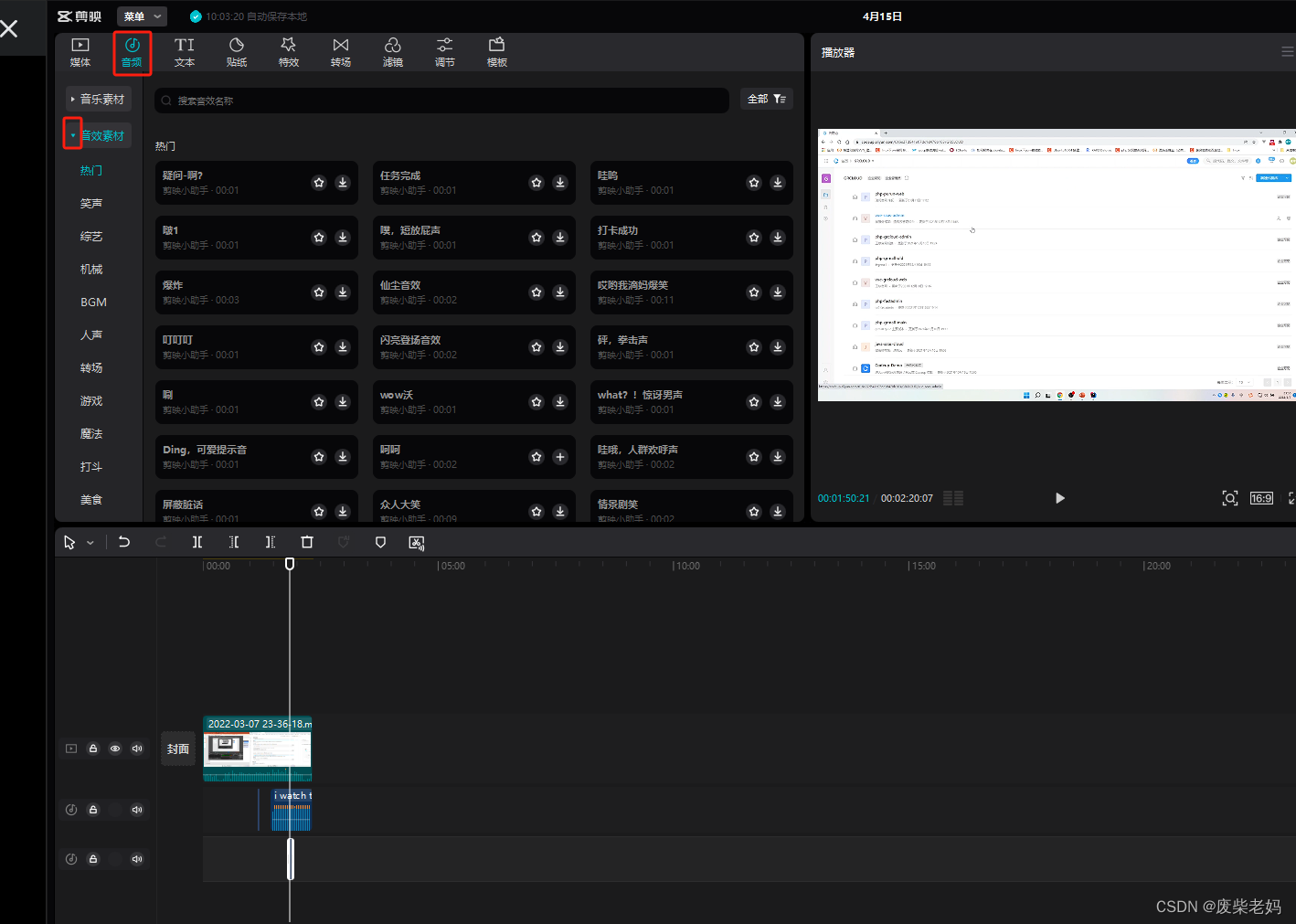Viewport: 1296px width, 924px height.
Task: Mute the first audio track
Action: (x=137, y=810)
